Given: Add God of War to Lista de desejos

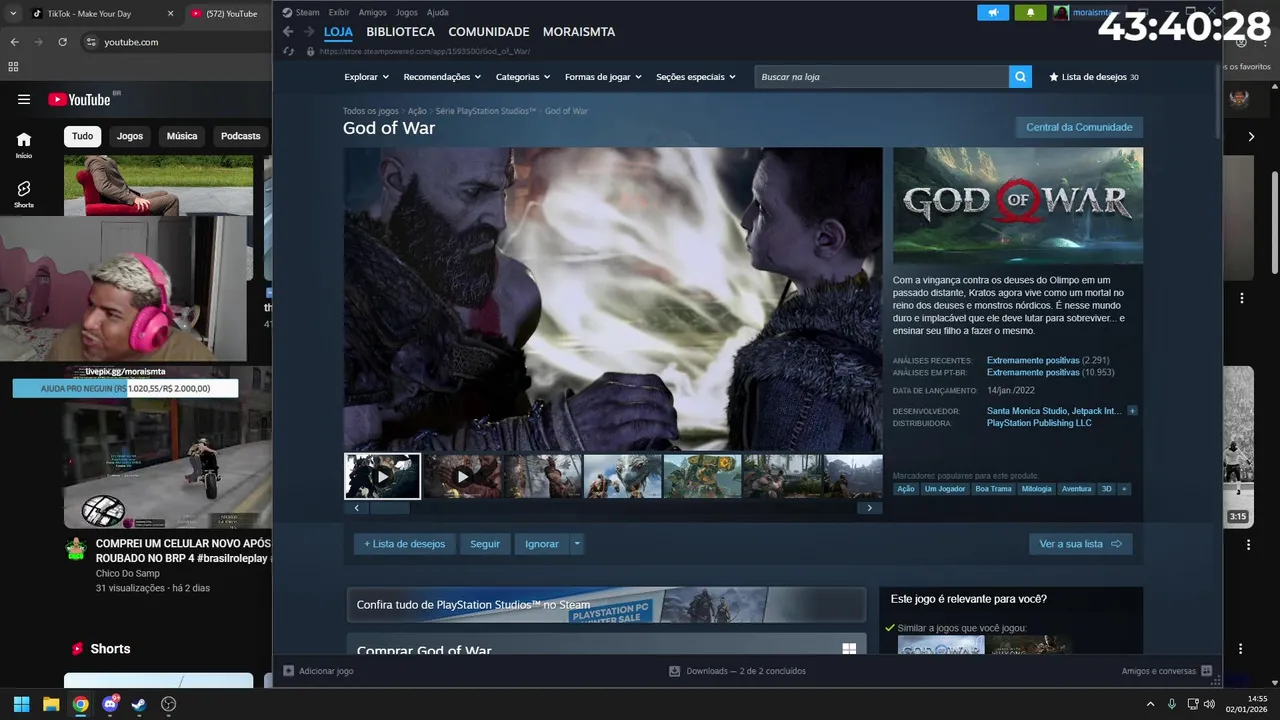Looking at the screenshot, I should [x=404, y=544].
